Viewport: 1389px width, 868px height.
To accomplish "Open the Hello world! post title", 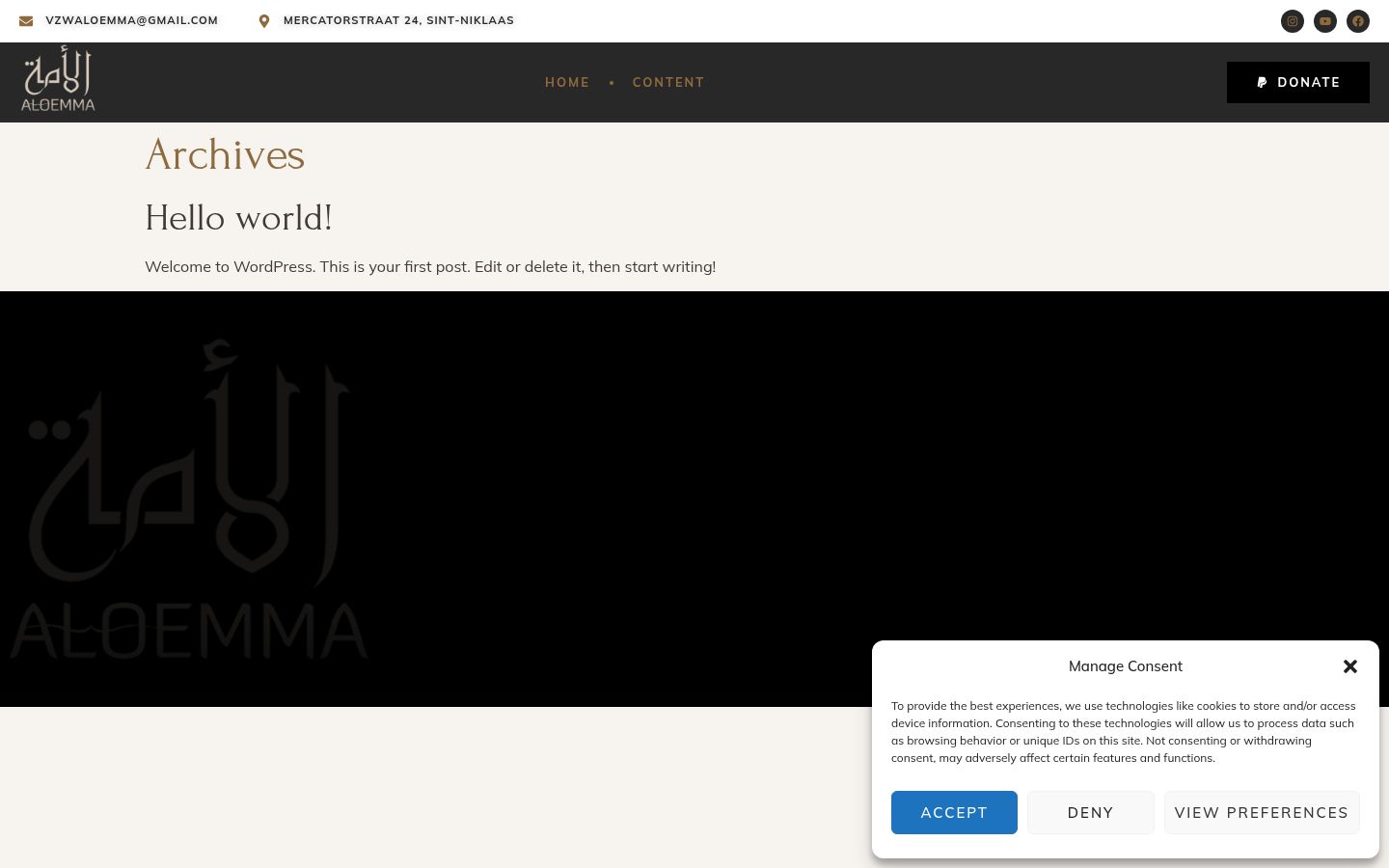I will (x=238, y=218).
